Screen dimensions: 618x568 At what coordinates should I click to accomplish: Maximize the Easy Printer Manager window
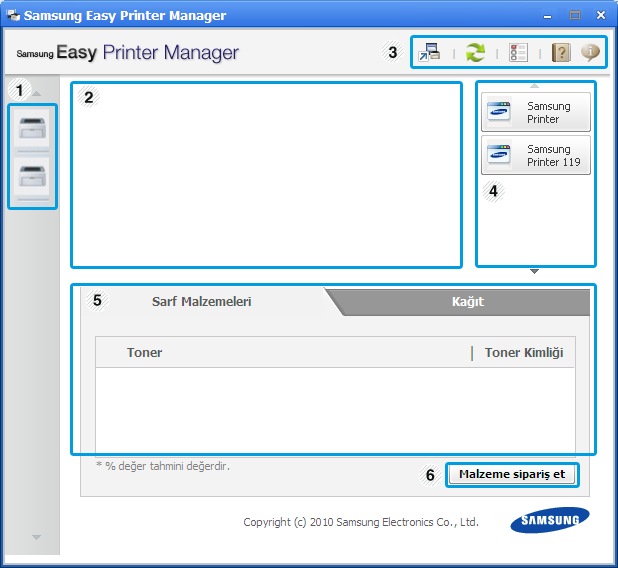point(575,15)
